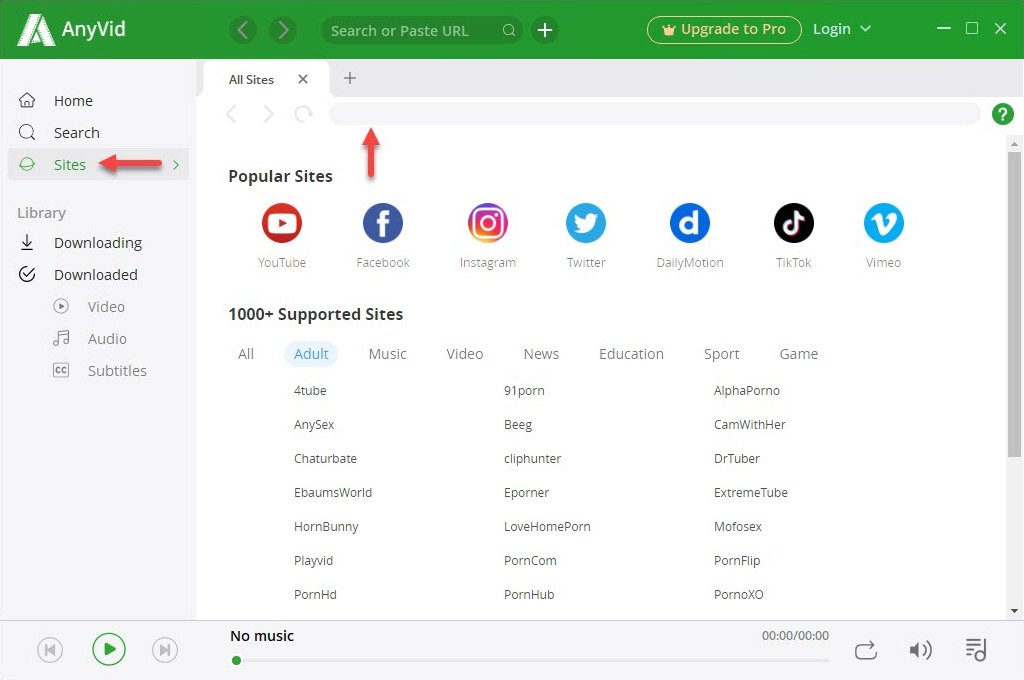The height and width of the screenshot is (680, 1024).
Task: Open the EbaumsWorld site link
Action: pos(333,493)
